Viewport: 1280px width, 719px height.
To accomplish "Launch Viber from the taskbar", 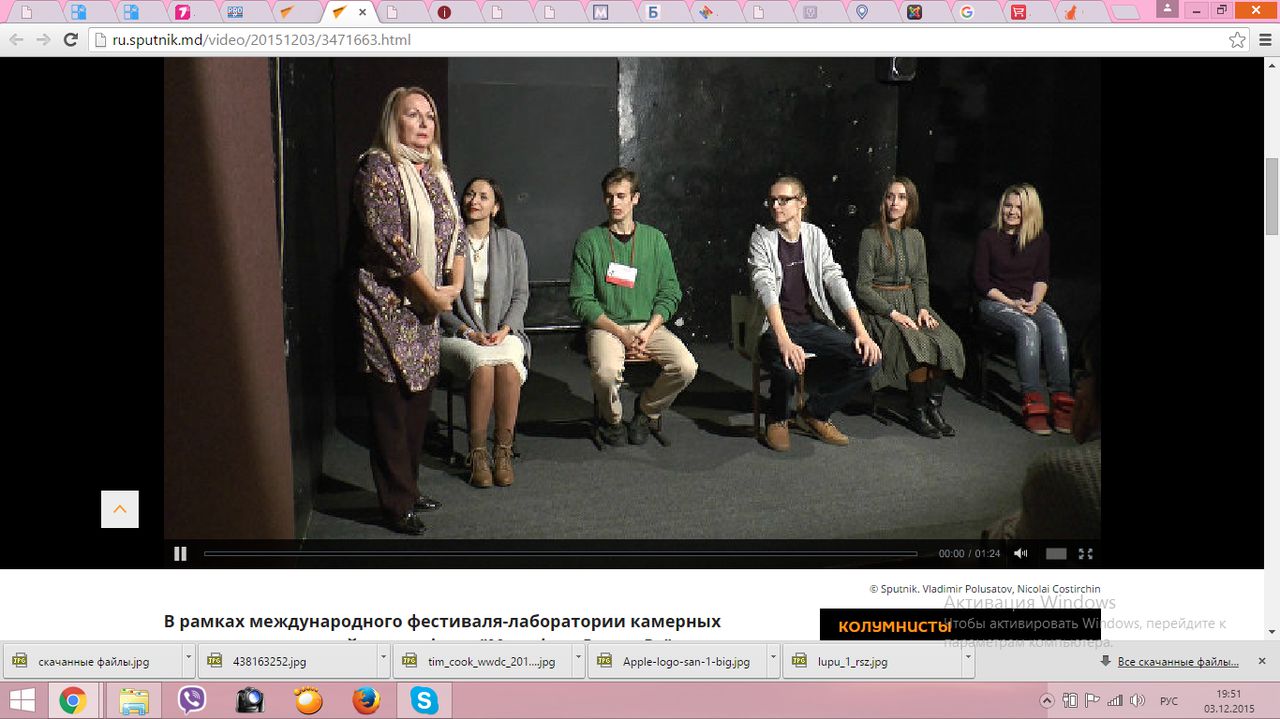I will (x=191, y=701).
